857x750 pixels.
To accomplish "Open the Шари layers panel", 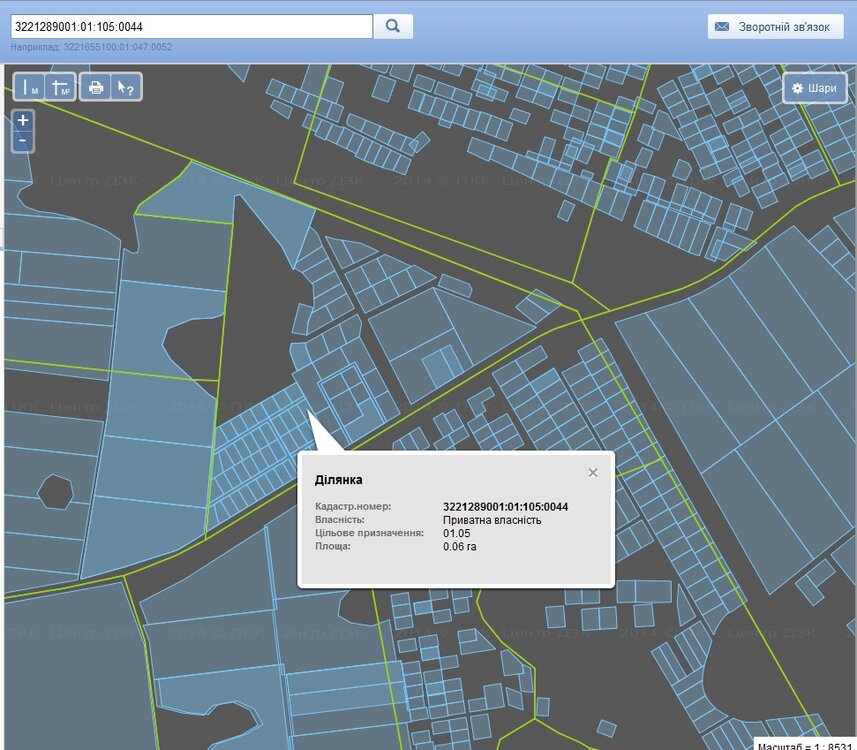I will [814, 88].
